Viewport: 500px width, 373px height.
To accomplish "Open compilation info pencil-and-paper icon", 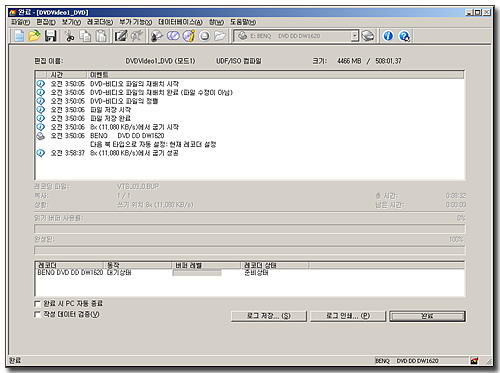I will [121, 36].
